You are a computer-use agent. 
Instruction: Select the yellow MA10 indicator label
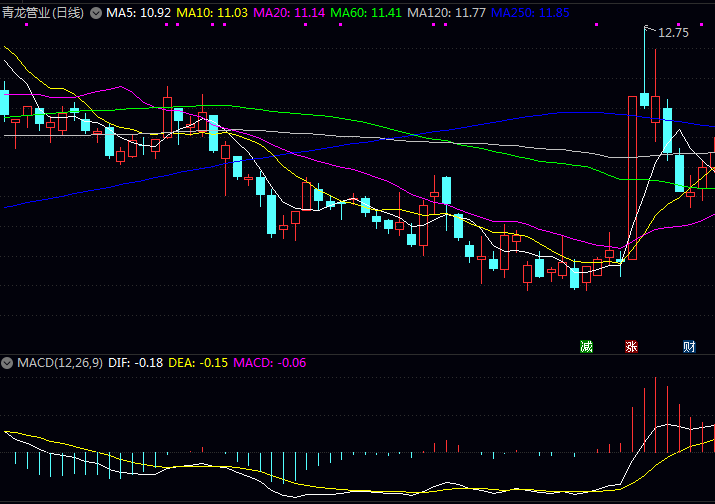coord(211,13)
